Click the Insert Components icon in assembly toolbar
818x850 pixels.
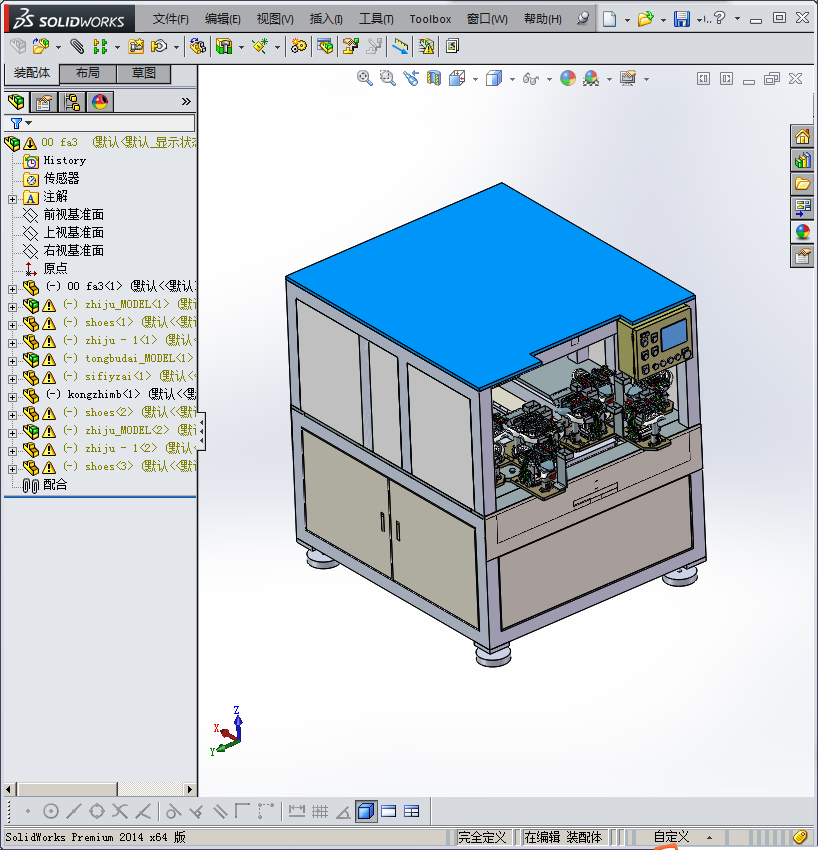tap(40, 47)
